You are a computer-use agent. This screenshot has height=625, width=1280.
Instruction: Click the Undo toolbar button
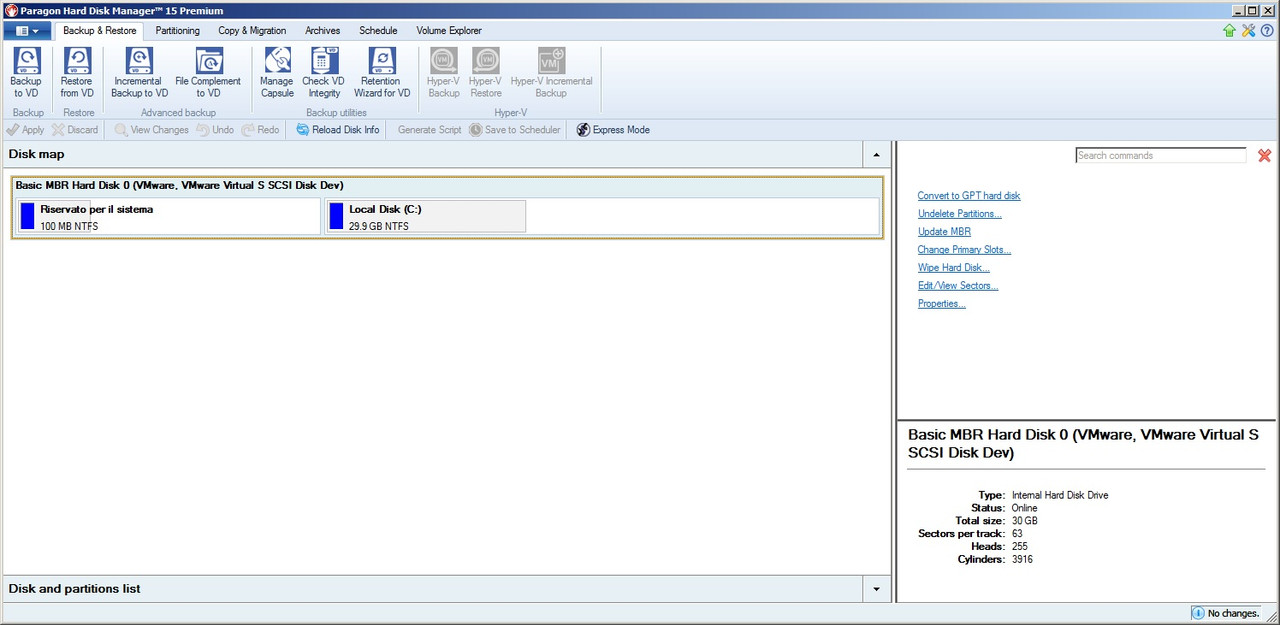click(x=215, y=130)
